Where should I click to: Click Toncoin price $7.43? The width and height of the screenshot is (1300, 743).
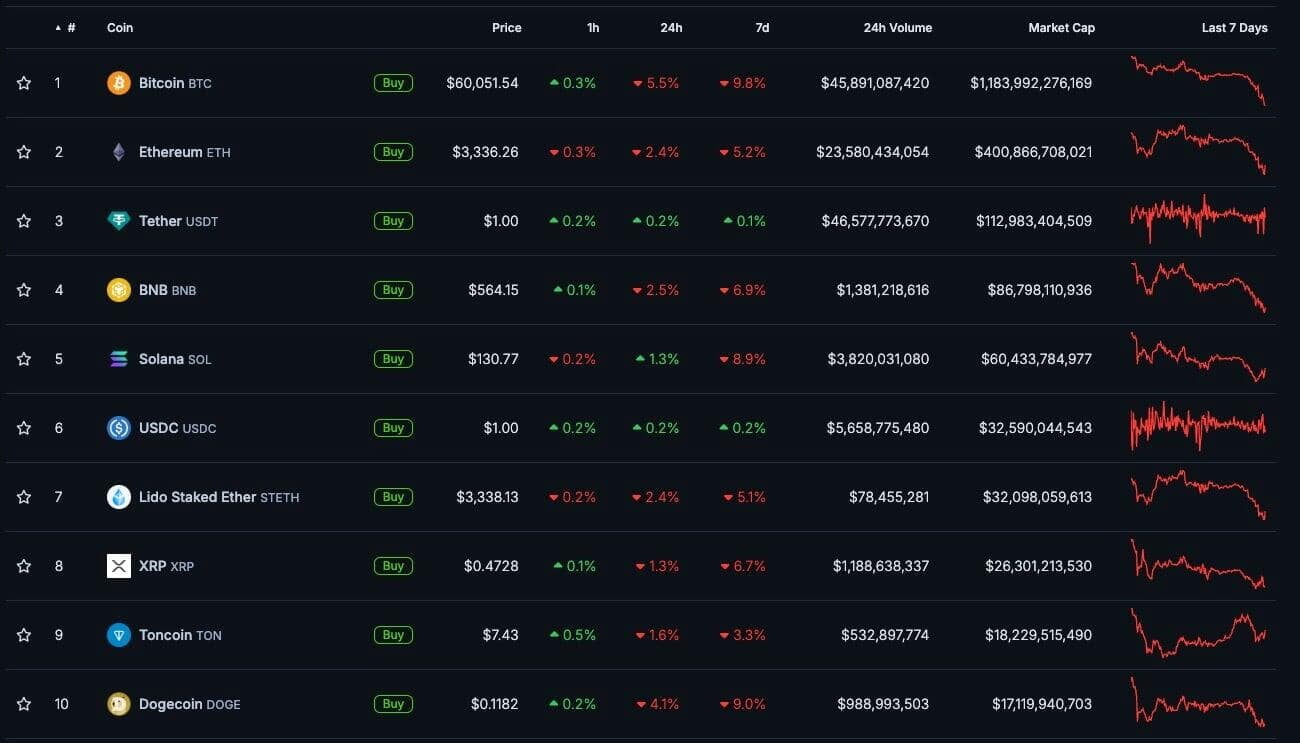coord(502,635)
